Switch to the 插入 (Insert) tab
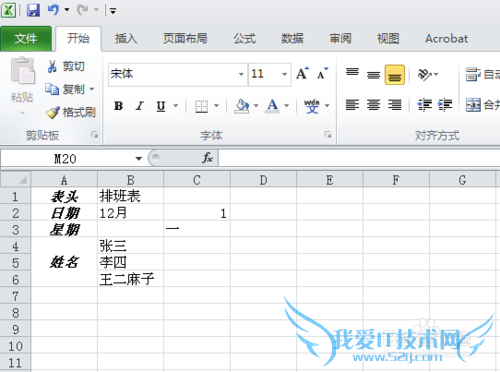This screenshot has width=500, height=372. click(126, 39)
